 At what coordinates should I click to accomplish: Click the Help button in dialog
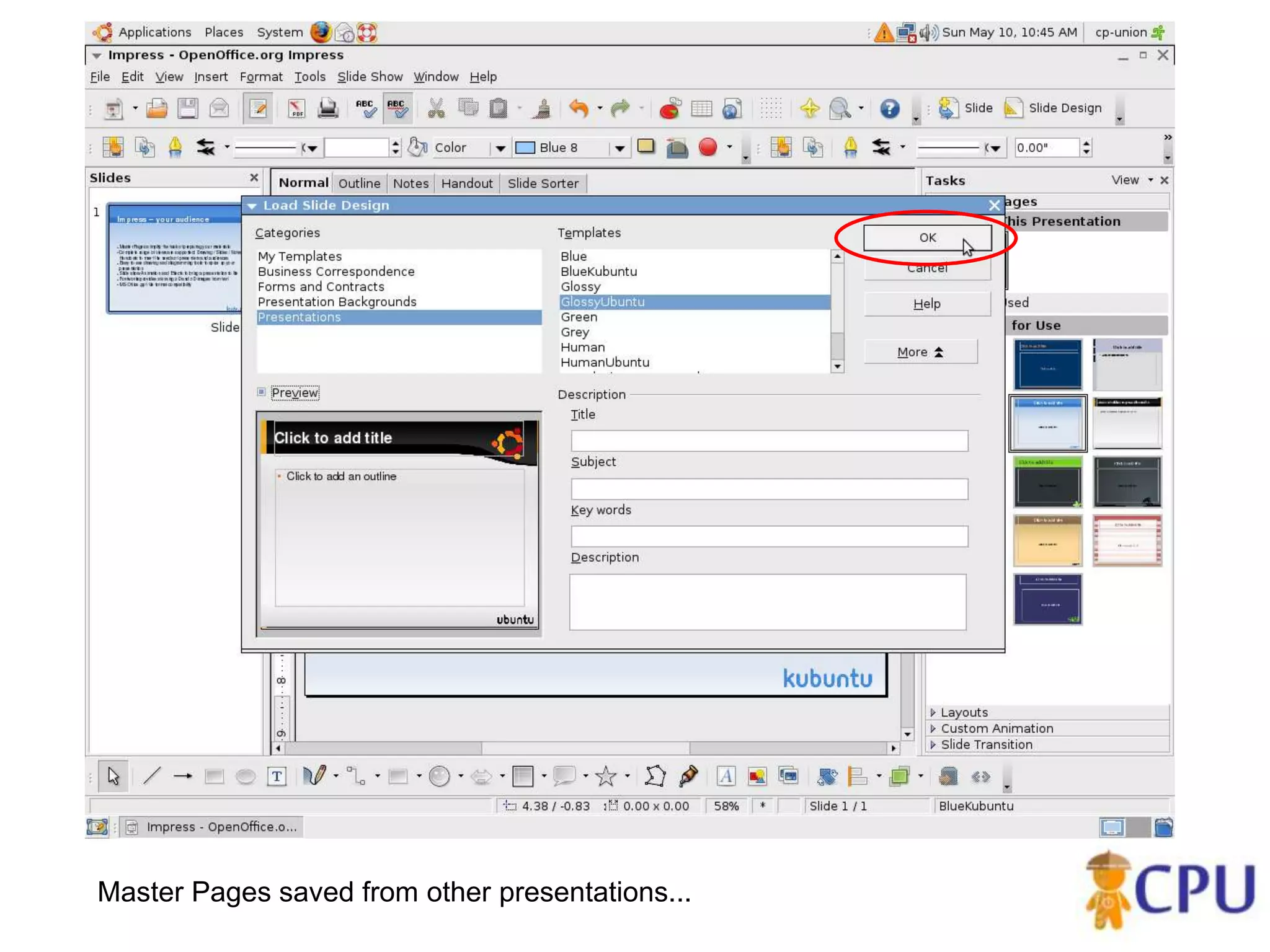[x=927, y=304]
